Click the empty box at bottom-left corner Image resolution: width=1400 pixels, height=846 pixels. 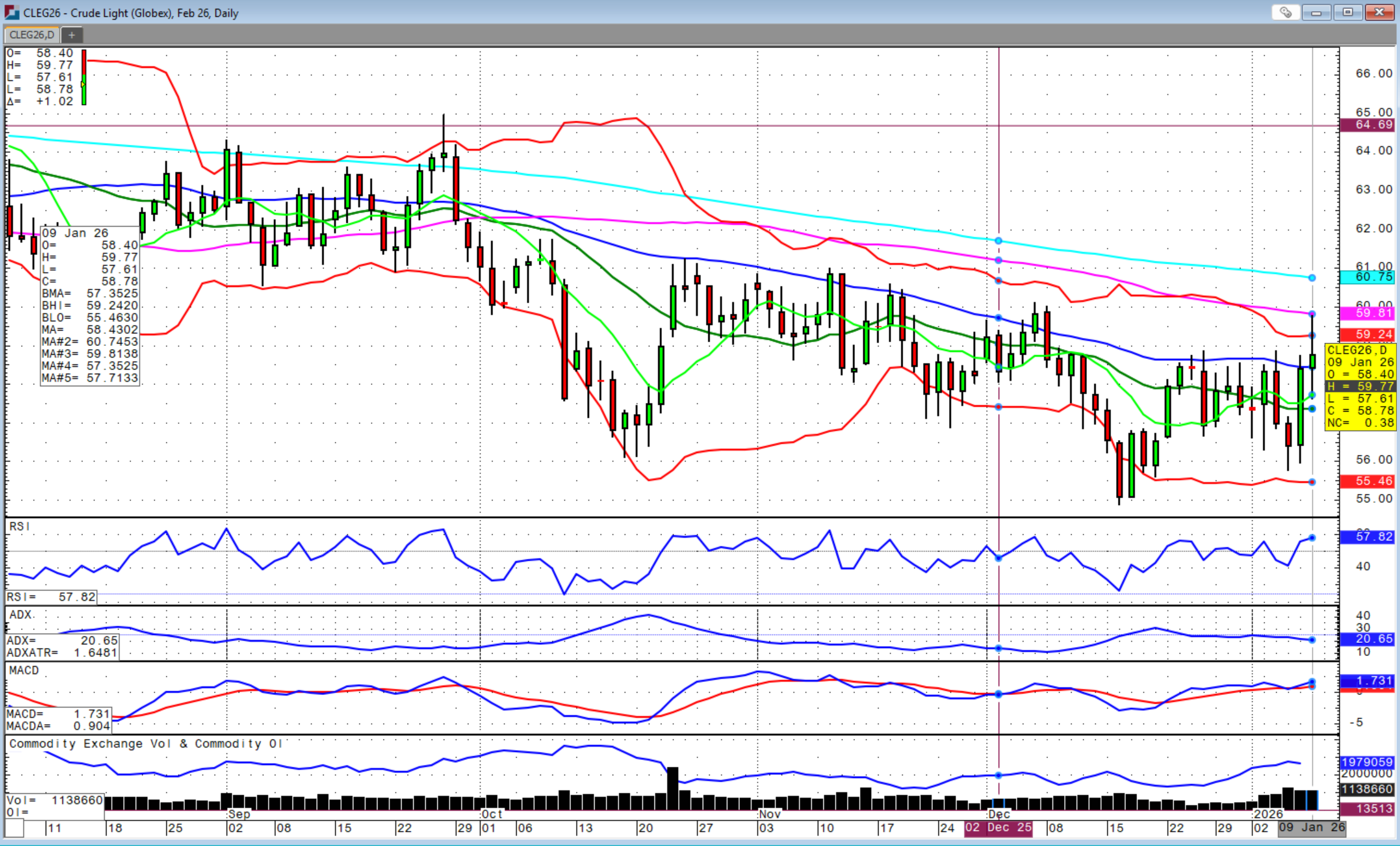[x=14, y=828]
